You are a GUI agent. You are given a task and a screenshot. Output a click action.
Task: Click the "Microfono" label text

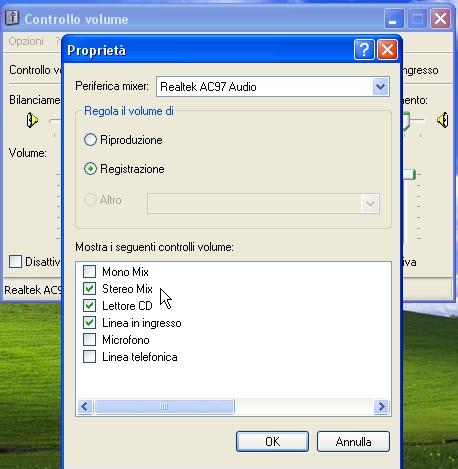(x=126, y=340)
